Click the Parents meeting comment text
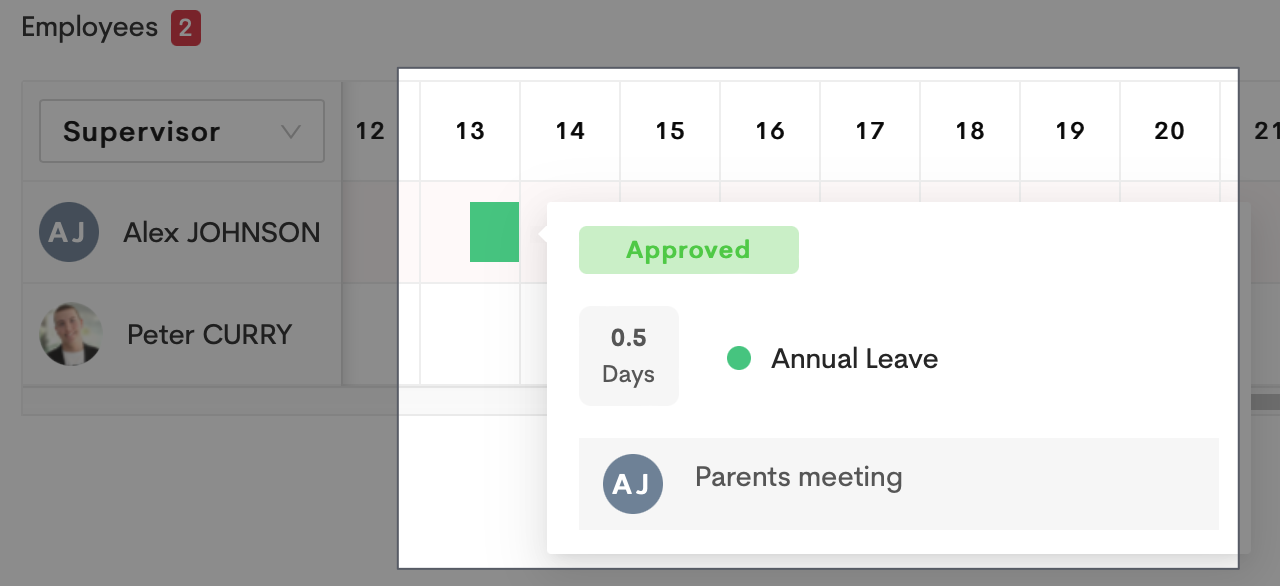 pyautogui.click(x=798, y=477)
